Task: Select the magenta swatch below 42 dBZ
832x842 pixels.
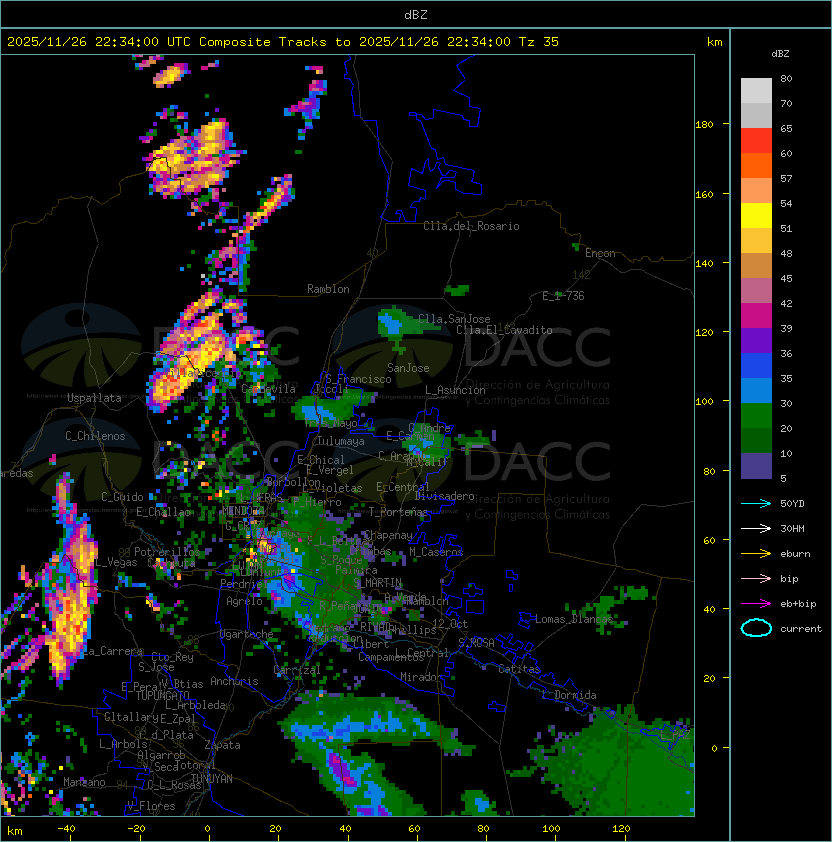Action: [x=756, y=316]
